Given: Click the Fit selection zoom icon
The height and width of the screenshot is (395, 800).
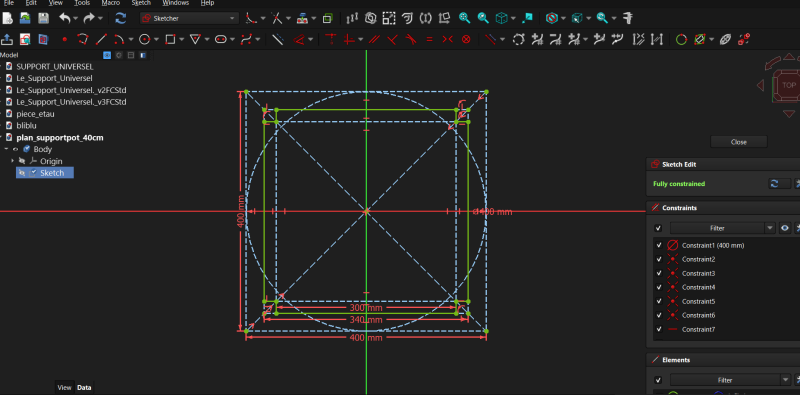Looking at the screenshot, I should pos(483,18).
